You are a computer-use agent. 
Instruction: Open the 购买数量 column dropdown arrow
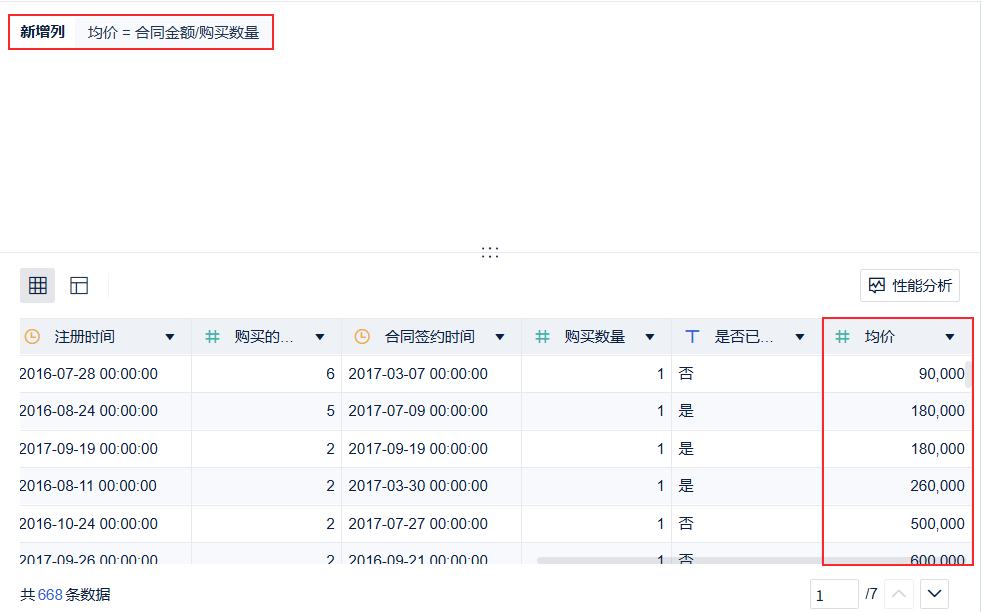pyautogui.click(x=650, y=337)
